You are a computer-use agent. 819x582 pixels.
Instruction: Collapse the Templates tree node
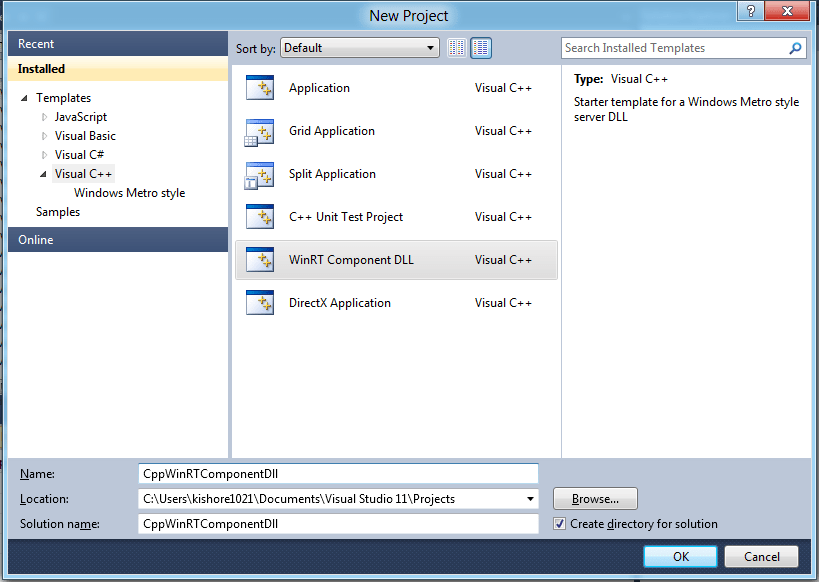point(24,98)
